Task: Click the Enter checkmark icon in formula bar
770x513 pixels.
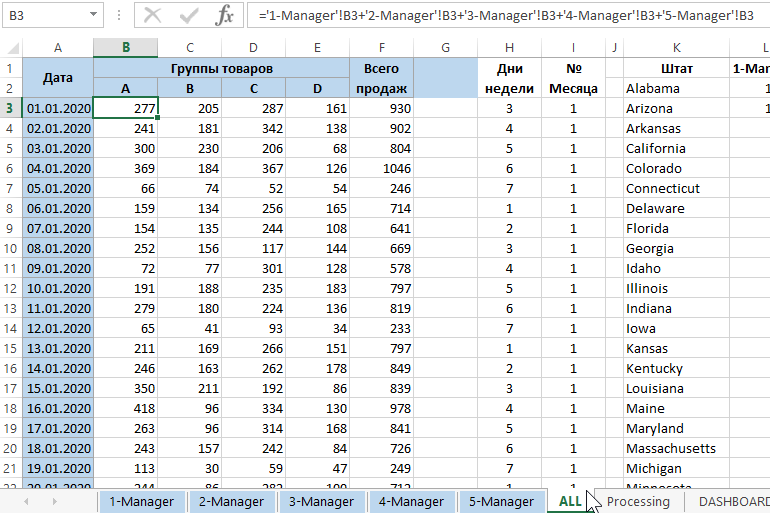Action: point(189,15)
